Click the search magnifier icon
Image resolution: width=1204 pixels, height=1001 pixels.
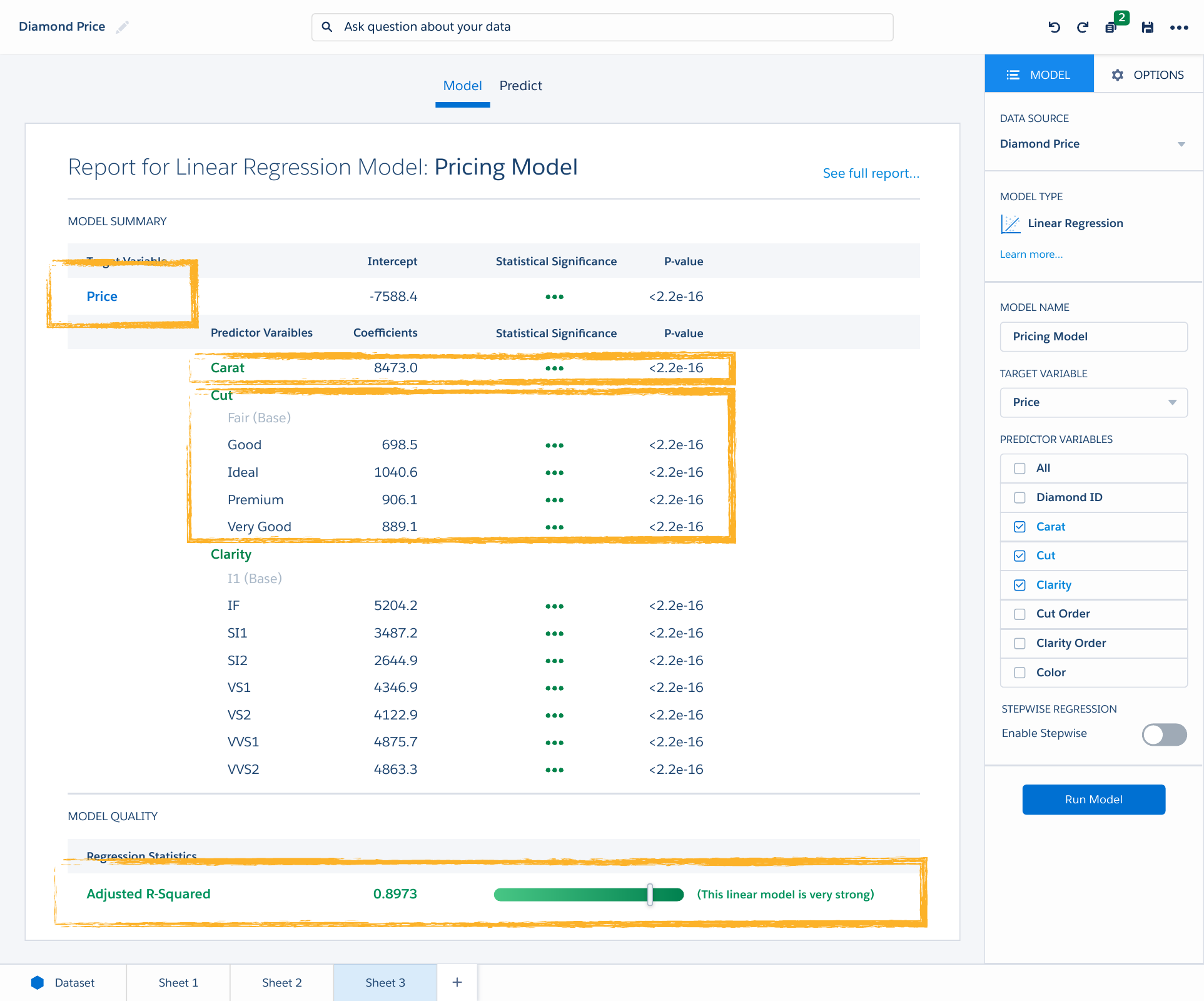coord(326,27)
